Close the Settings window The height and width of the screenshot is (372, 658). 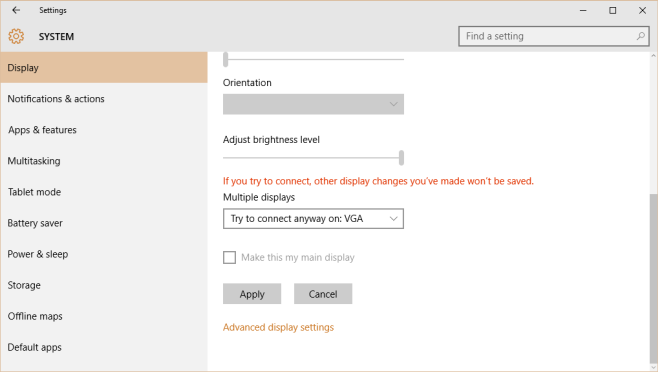tap(642, 10)
